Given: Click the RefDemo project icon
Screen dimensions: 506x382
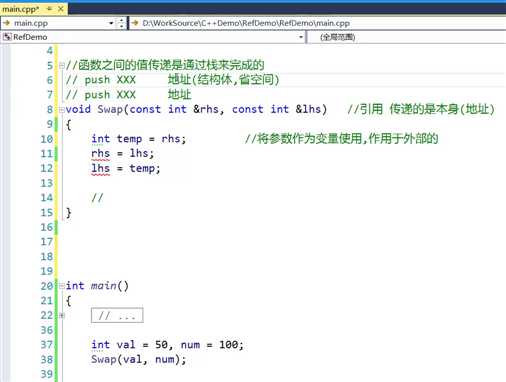Looking at the screenshot, I should tap(7, 37).
